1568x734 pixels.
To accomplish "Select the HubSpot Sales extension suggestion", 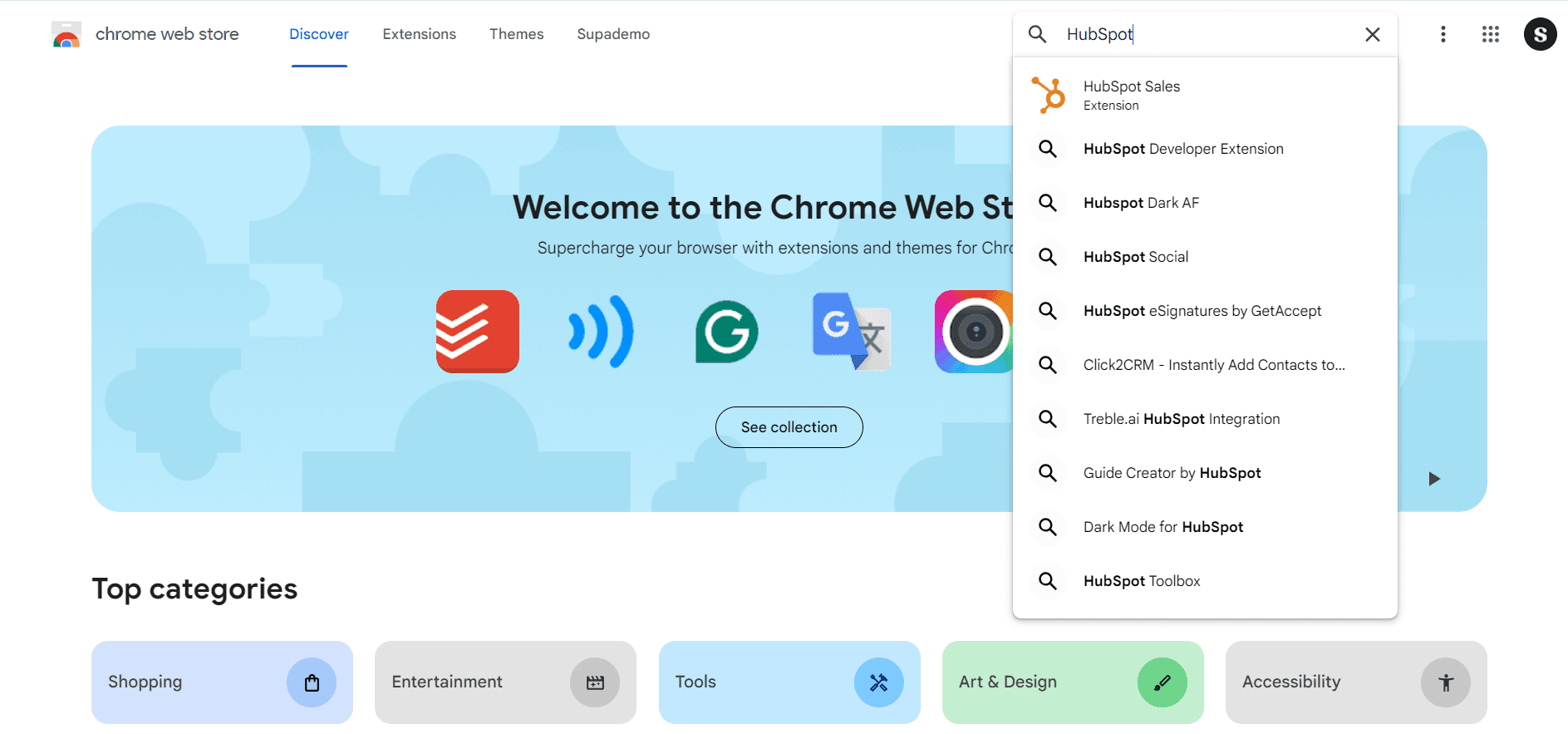I will click(x=1205, y=95).
